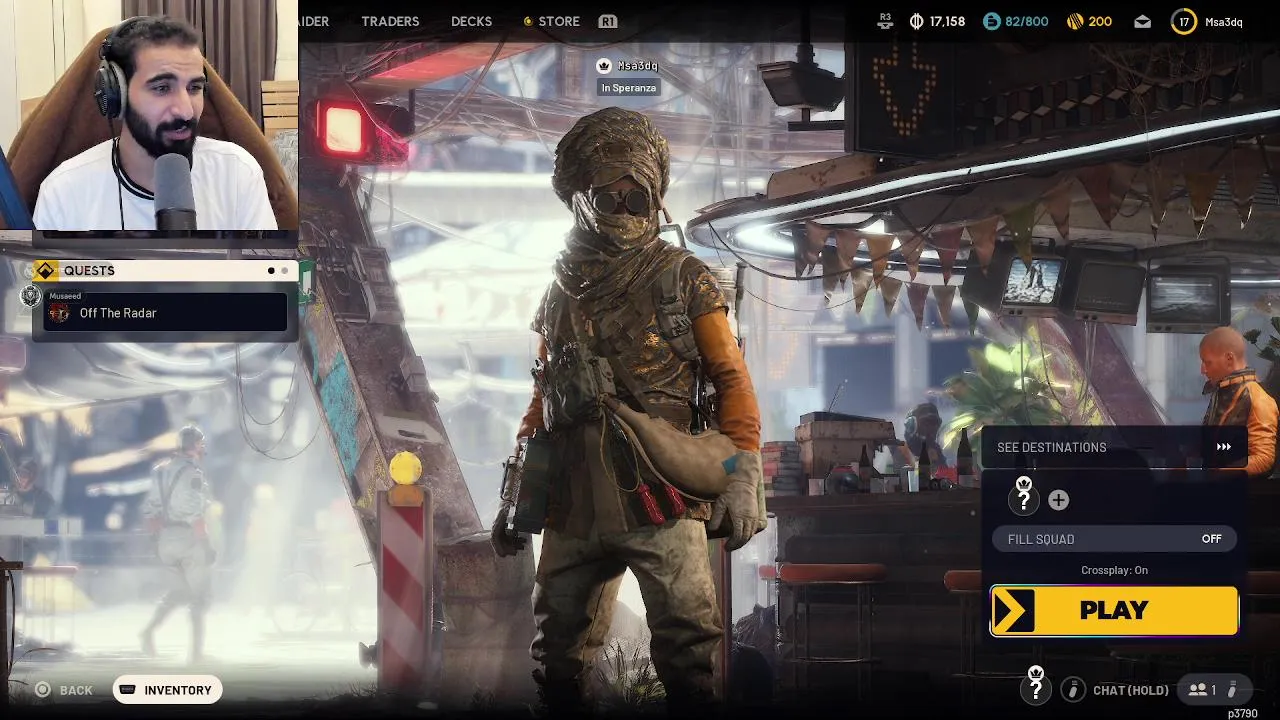The width and height of the screenshot is (1280, 720).
Task: Click the medal icon left of the quest
Action: 31,296
